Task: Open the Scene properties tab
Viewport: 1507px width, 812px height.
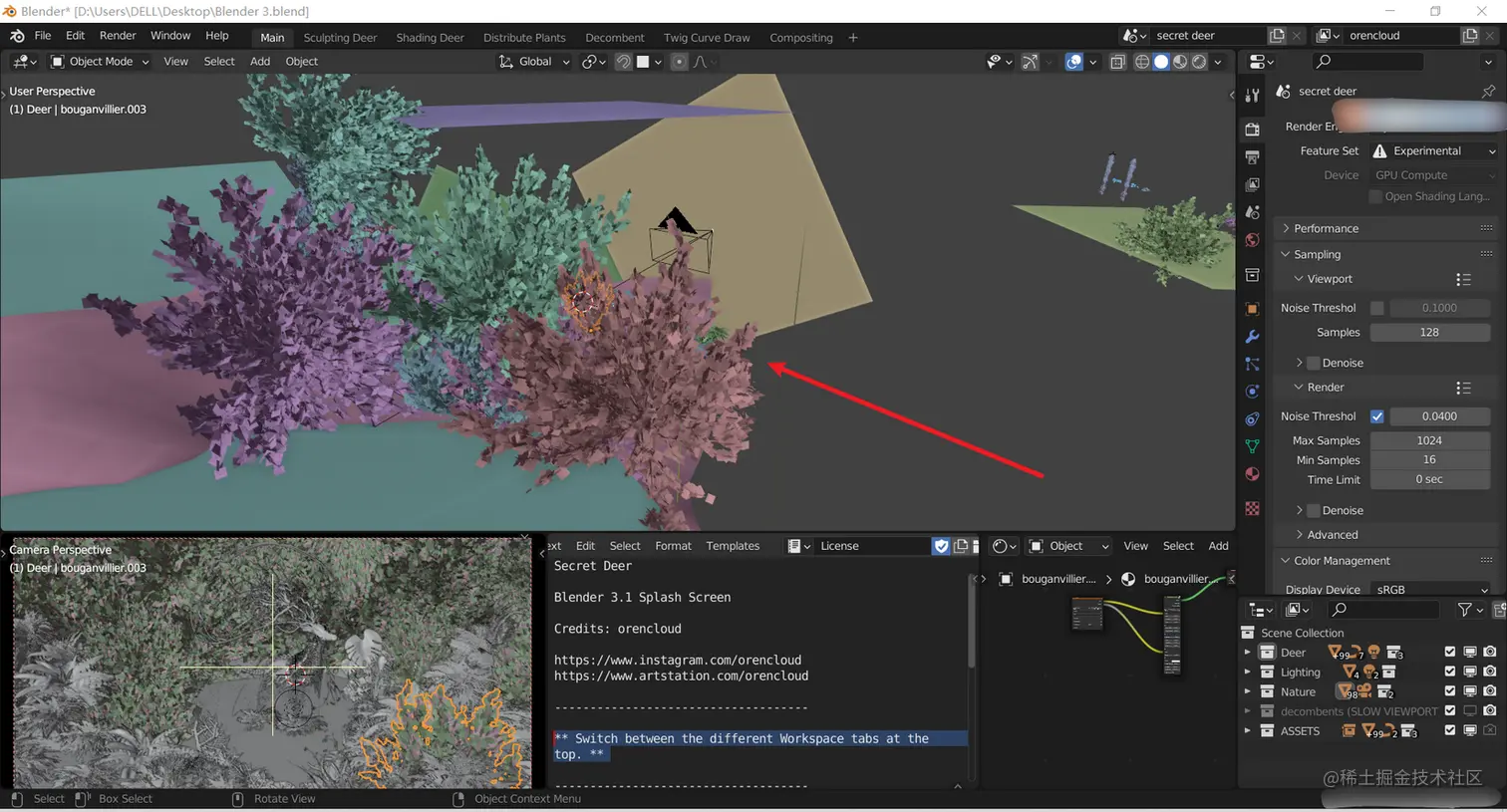Action: 1252,213
